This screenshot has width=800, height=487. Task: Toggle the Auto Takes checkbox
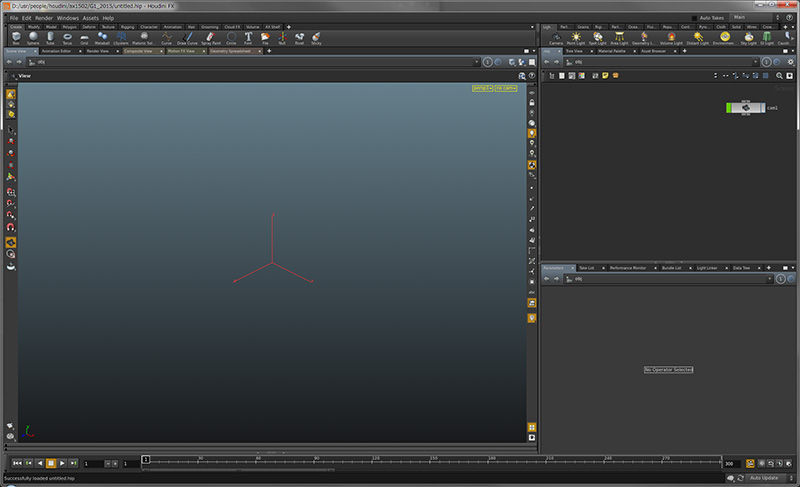695,18
